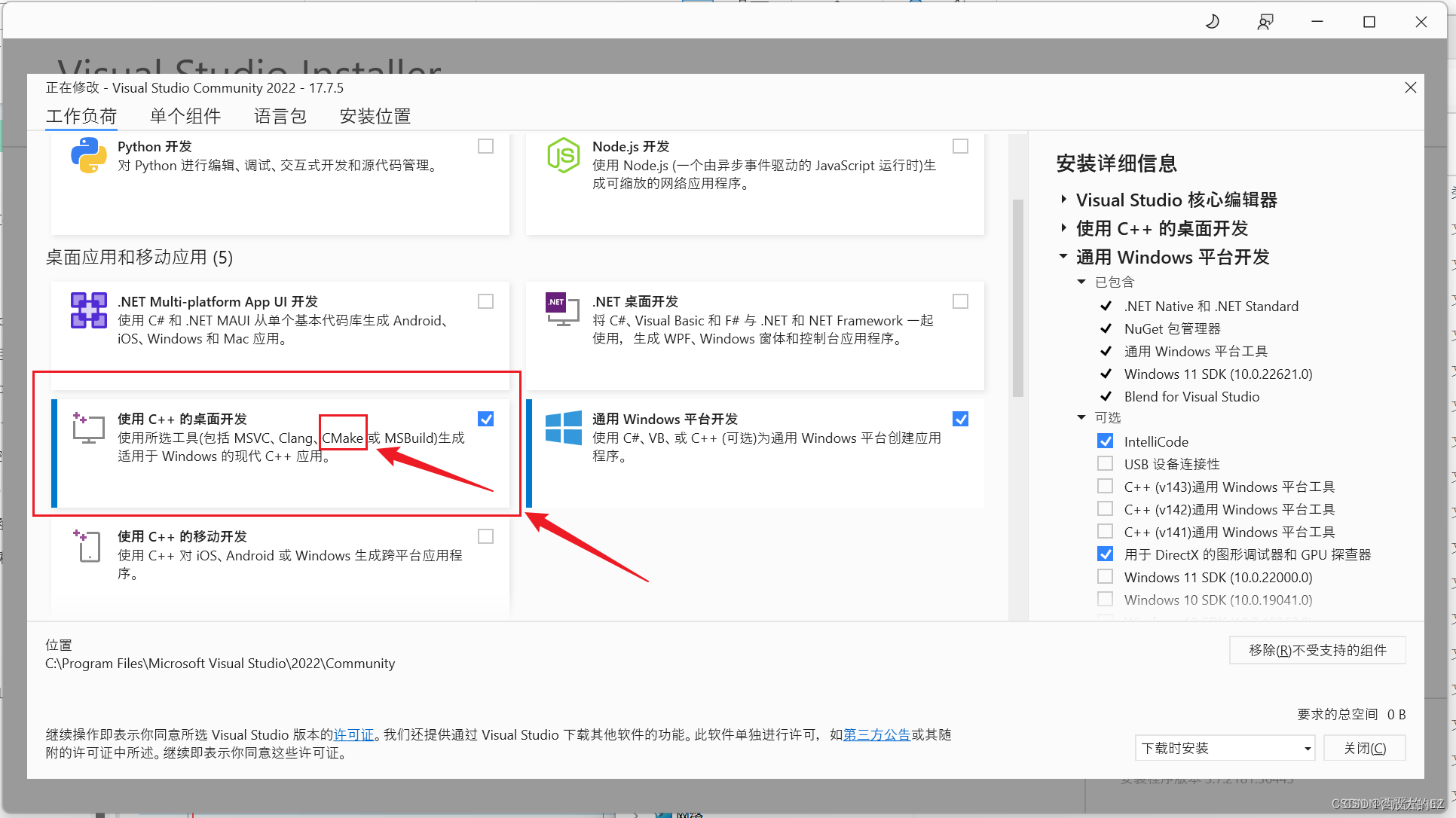
Task: Click the 通用 Windows 平台开发 icon
Action: coord(563,427)
